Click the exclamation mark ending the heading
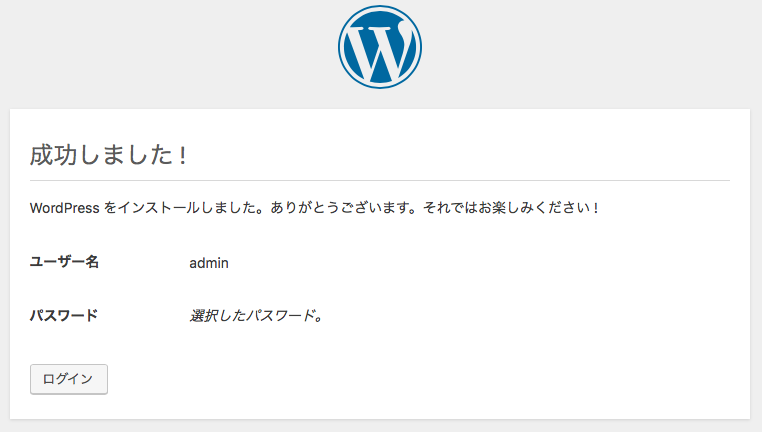The width and height of the screenshot is (762, 432). click(182, 155)
